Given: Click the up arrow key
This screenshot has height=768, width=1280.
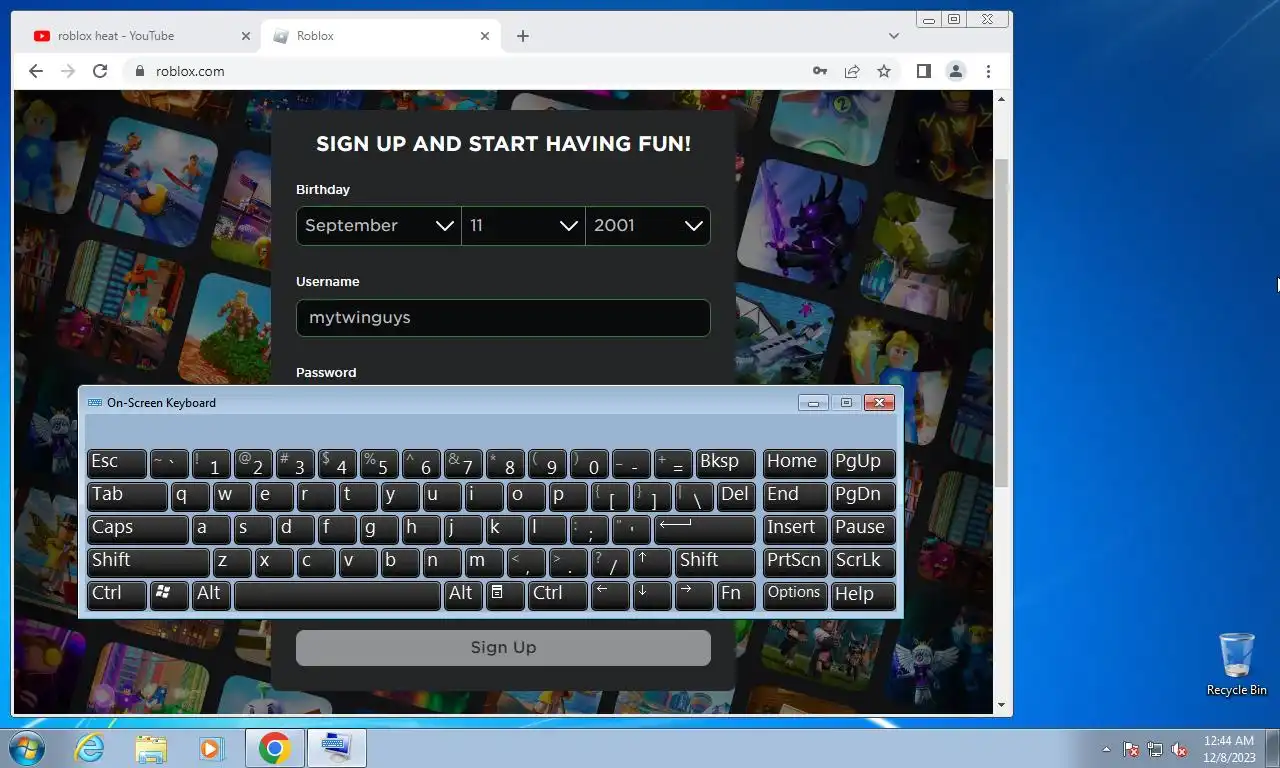Looking at the screenshot, I should (652, 562).
